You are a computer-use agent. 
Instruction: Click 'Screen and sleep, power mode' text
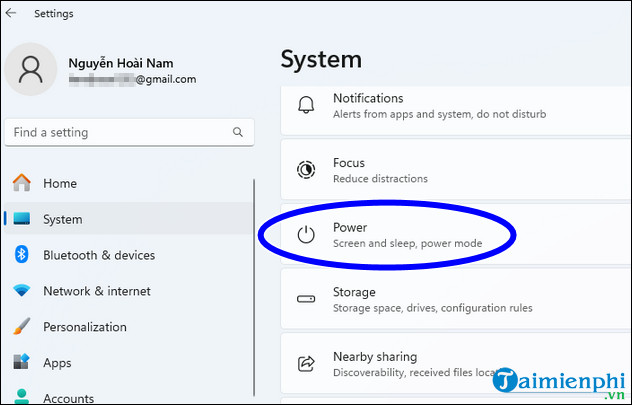tap(407, 243)
